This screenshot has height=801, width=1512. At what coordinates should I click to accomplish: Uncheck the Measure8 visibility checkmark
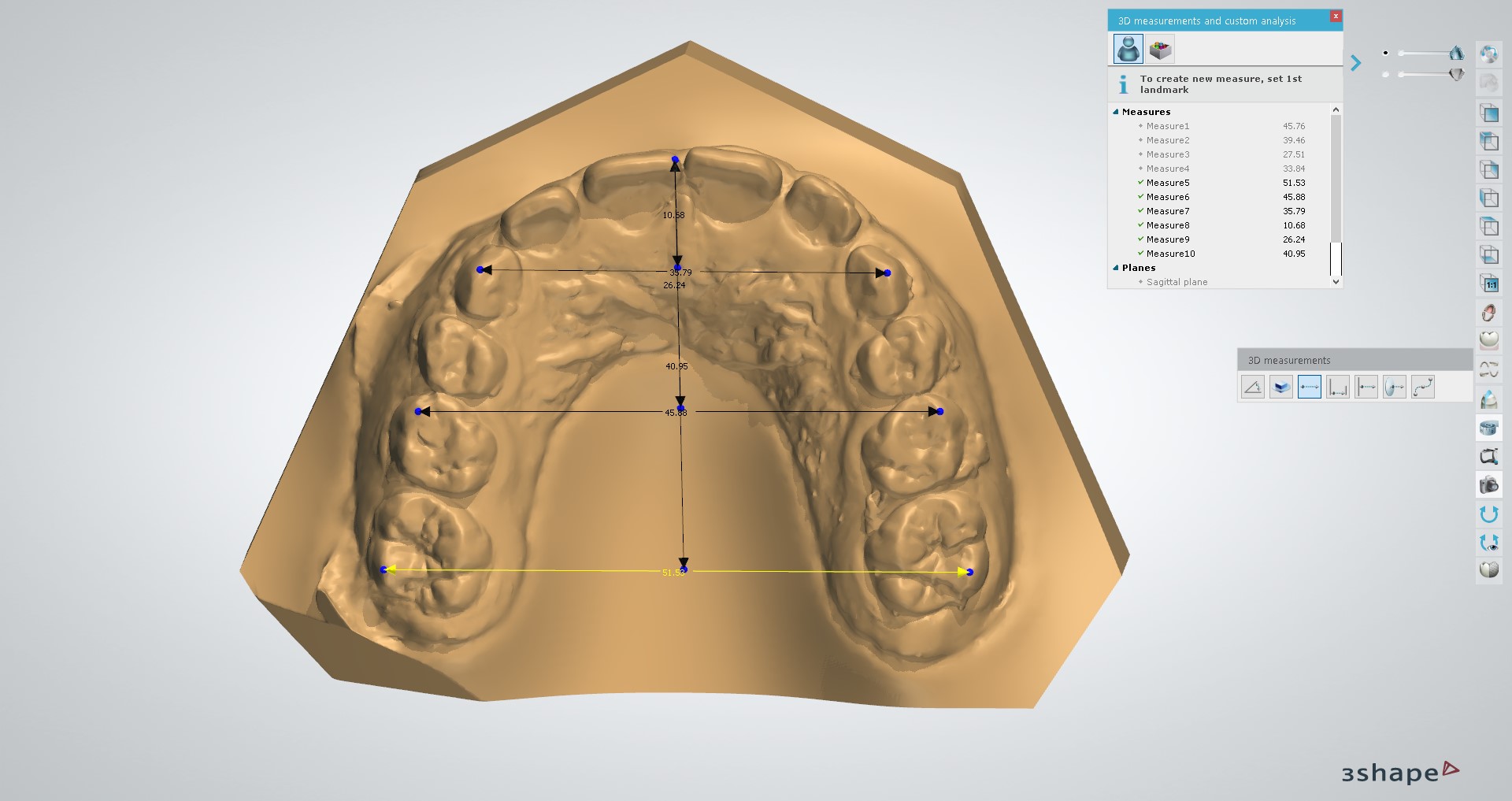1140,225
